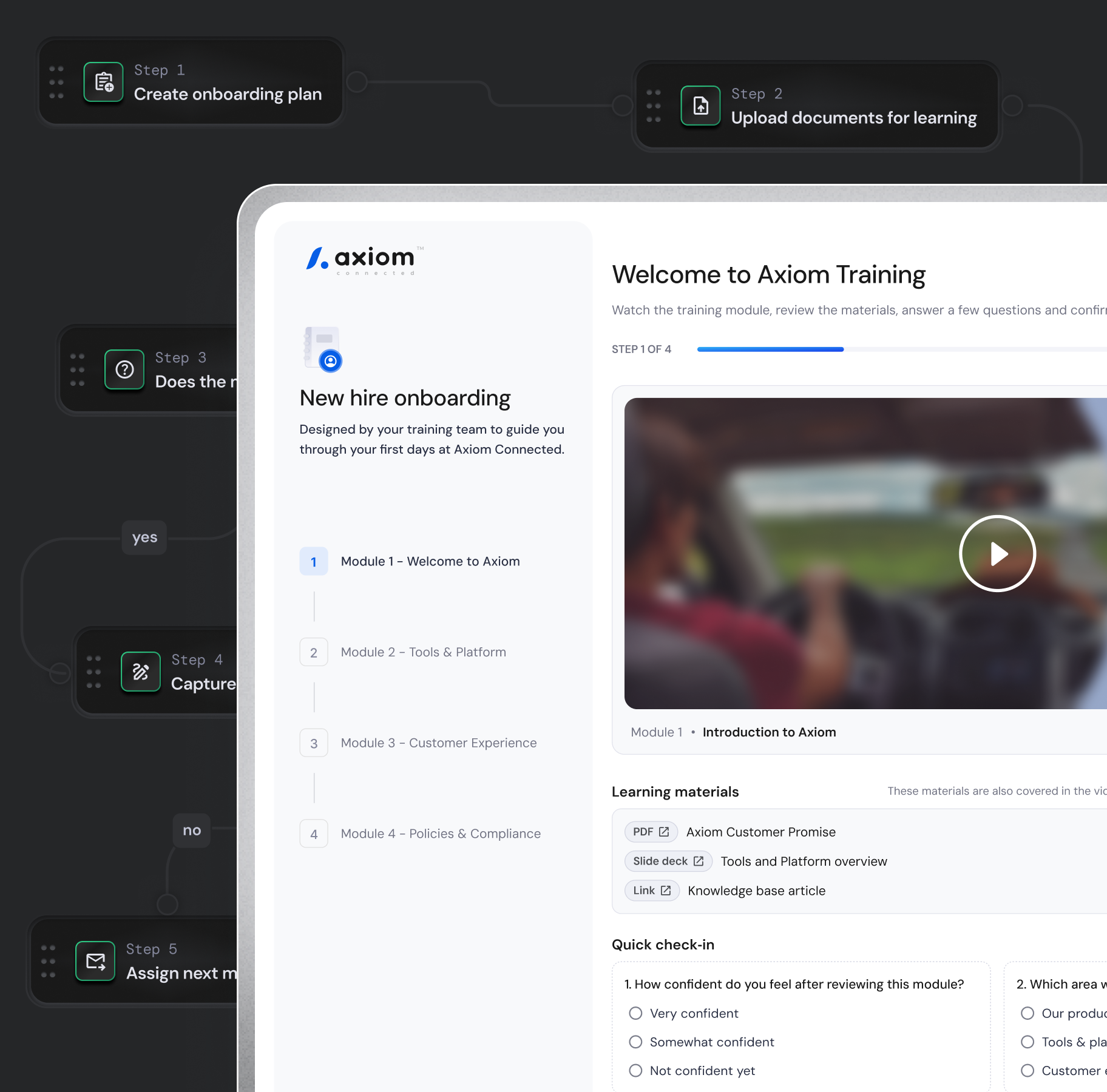This screenshot has height=1092, width=1107.
Task: Select the Tools & pla... radio option
Action: 1027,1042
